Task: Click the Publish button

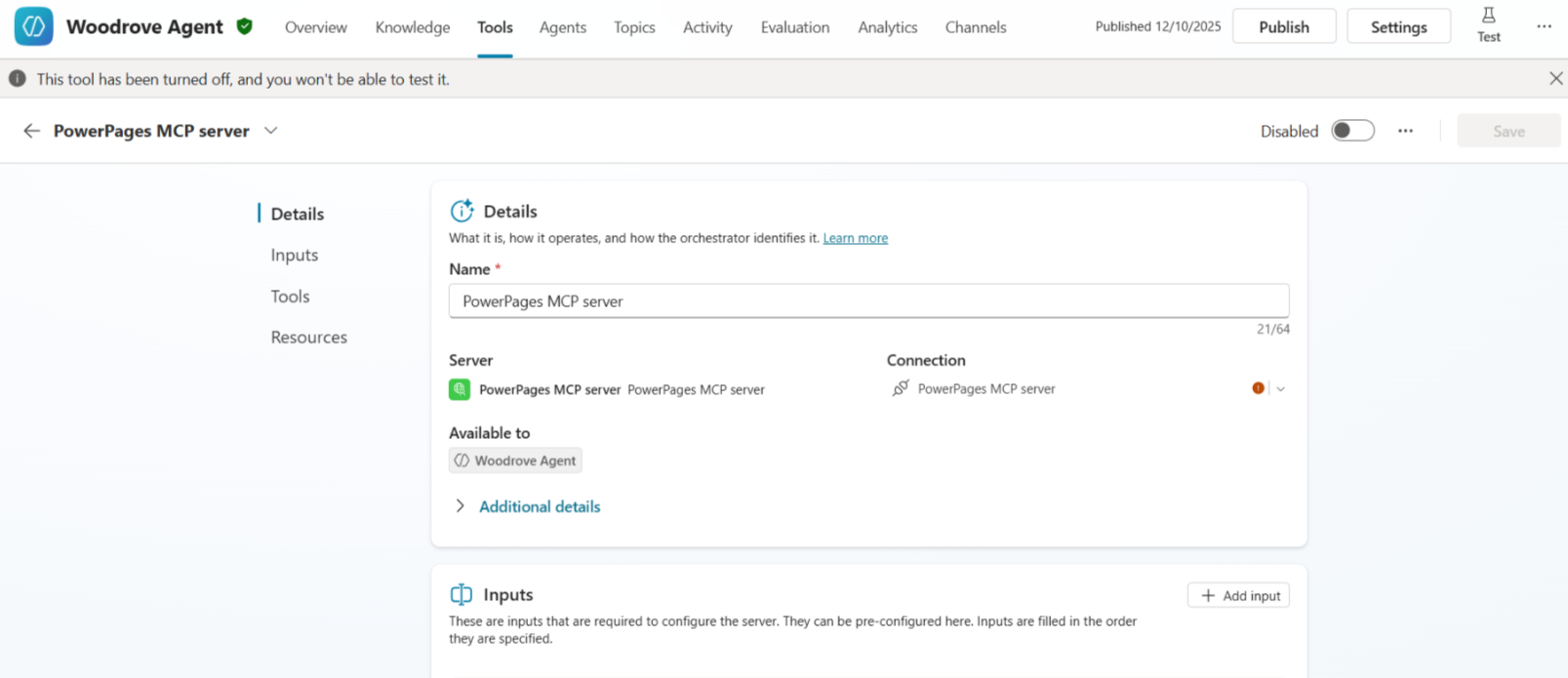Action: [x=1284, y=26]
